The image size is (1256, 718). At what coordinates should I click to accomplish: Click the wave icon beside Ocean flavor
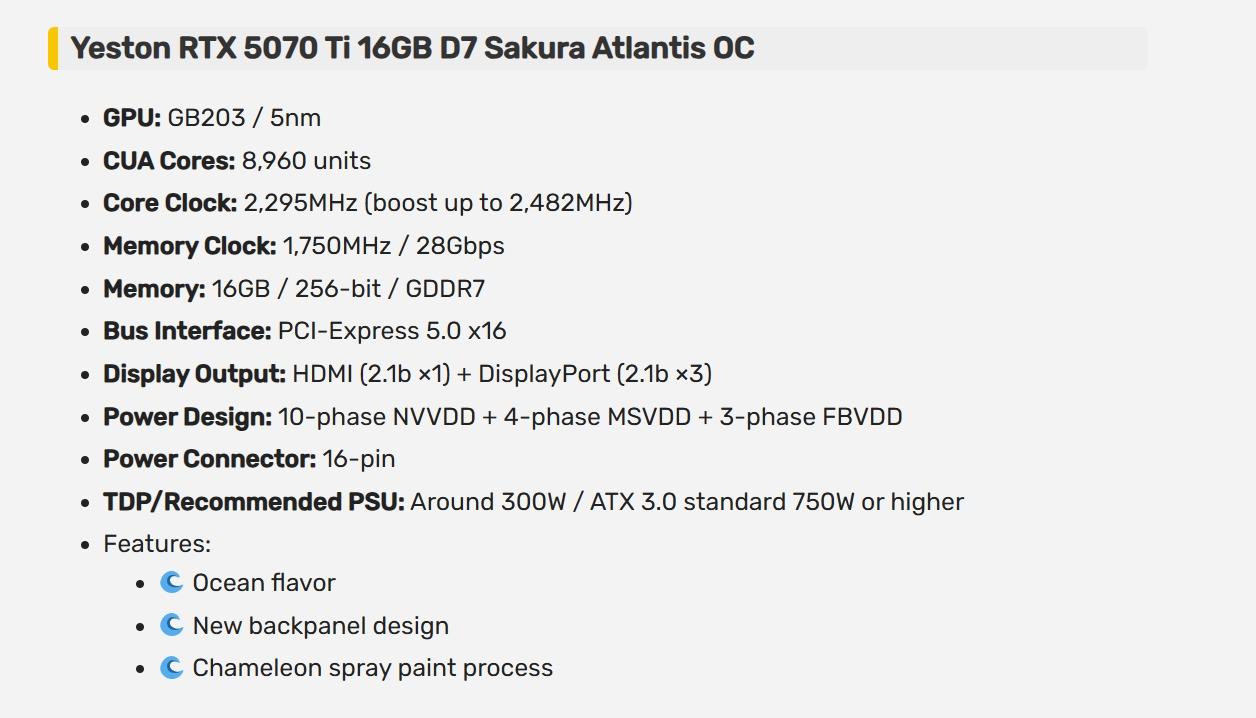tap(172, 582)
